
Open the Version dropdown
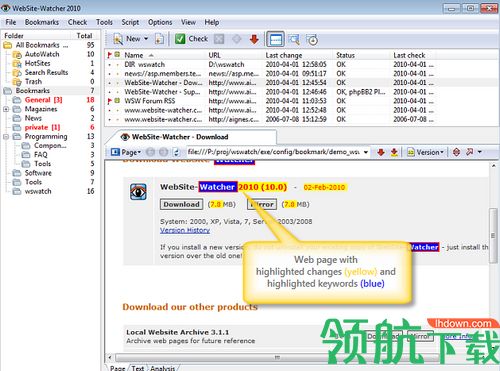pyautogui.click(x=442, y=152)
